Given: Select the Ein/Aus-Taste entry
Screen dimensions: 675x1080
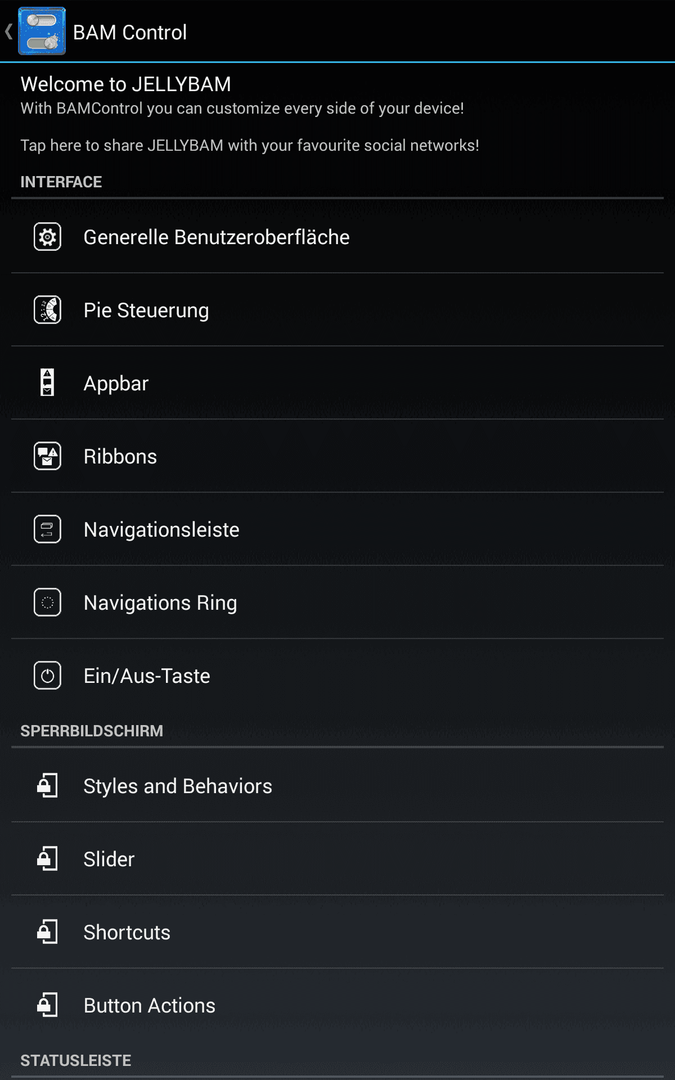Looking at the screenshot, I should [x=338, y=676].
